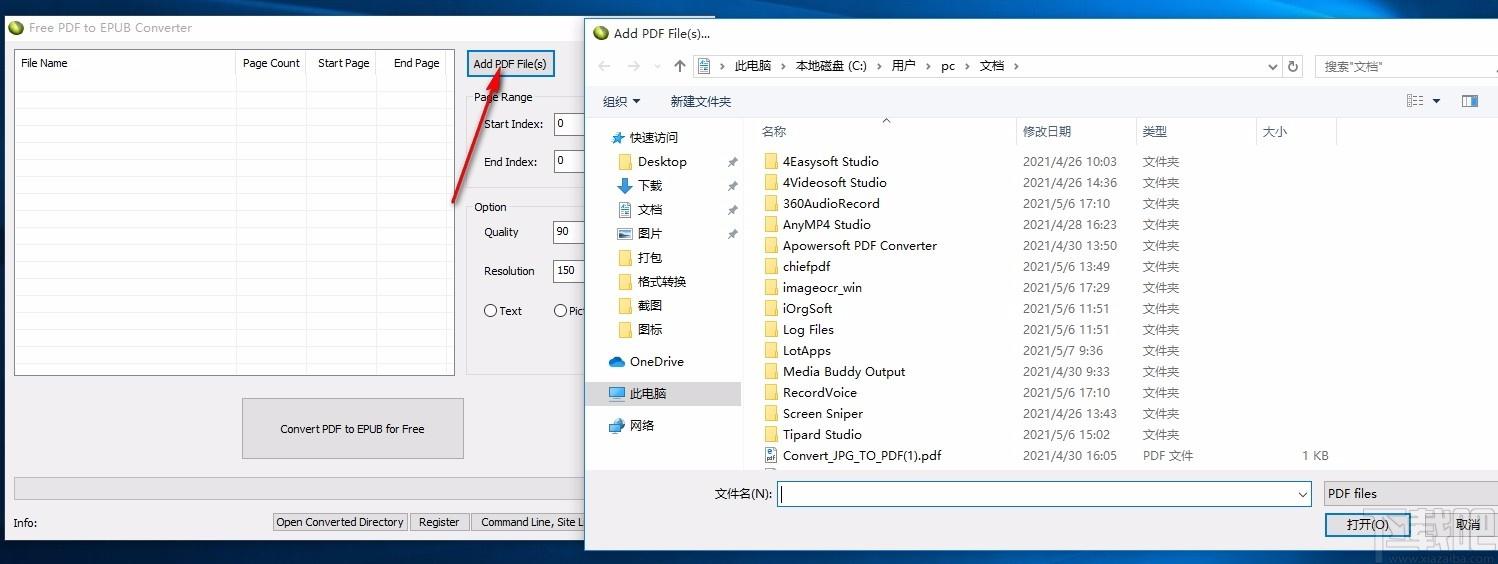Click Quality value field
The image size is (1498, 564).
coord(569,232)
